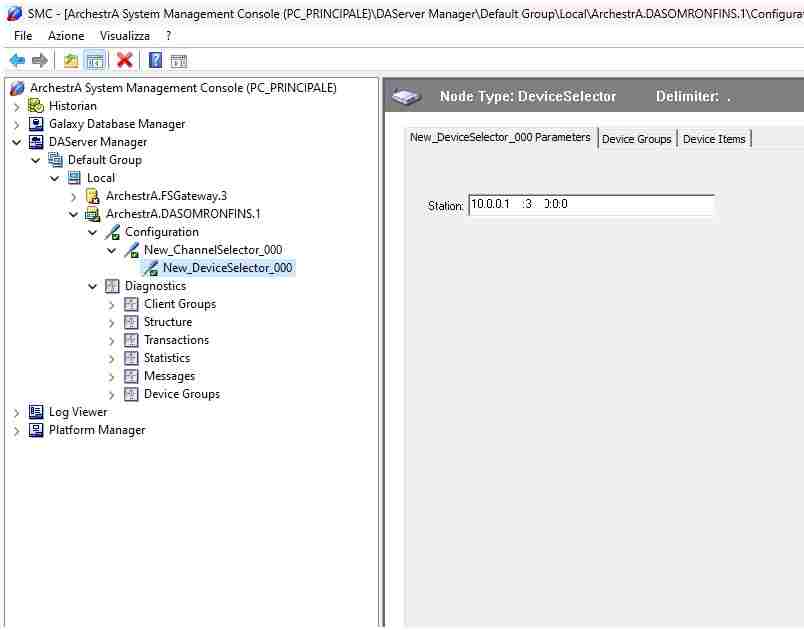Select the Structure label in Diagnostics

click(168, 322)
